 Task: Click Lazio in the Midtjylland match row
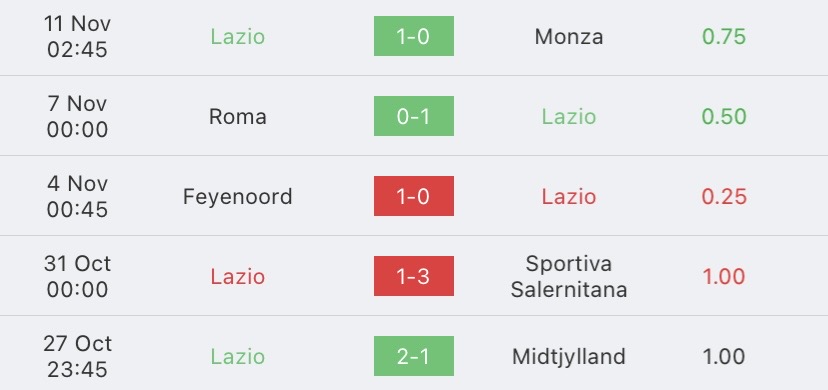coord(238,357)
